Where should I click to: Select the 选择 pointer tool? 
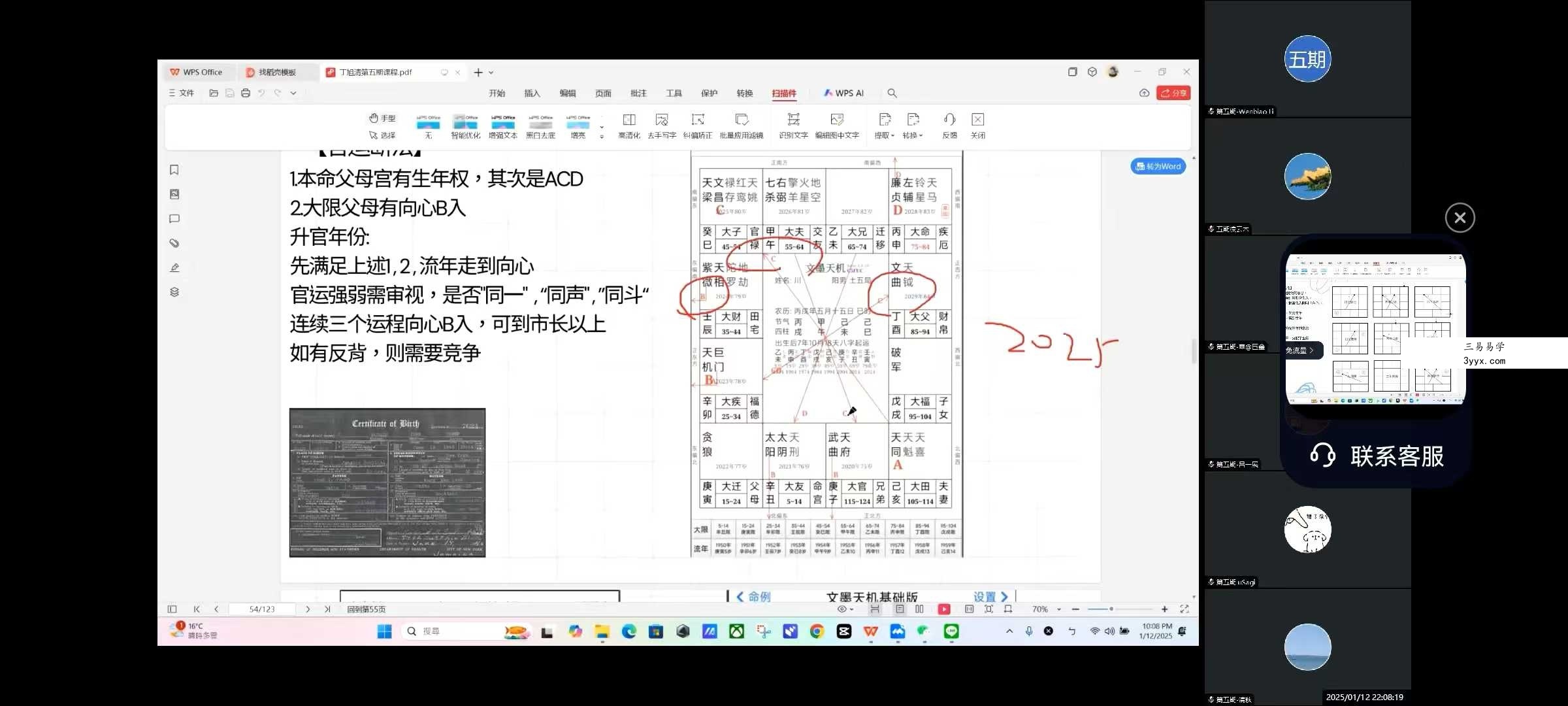(x=382, y=135)
